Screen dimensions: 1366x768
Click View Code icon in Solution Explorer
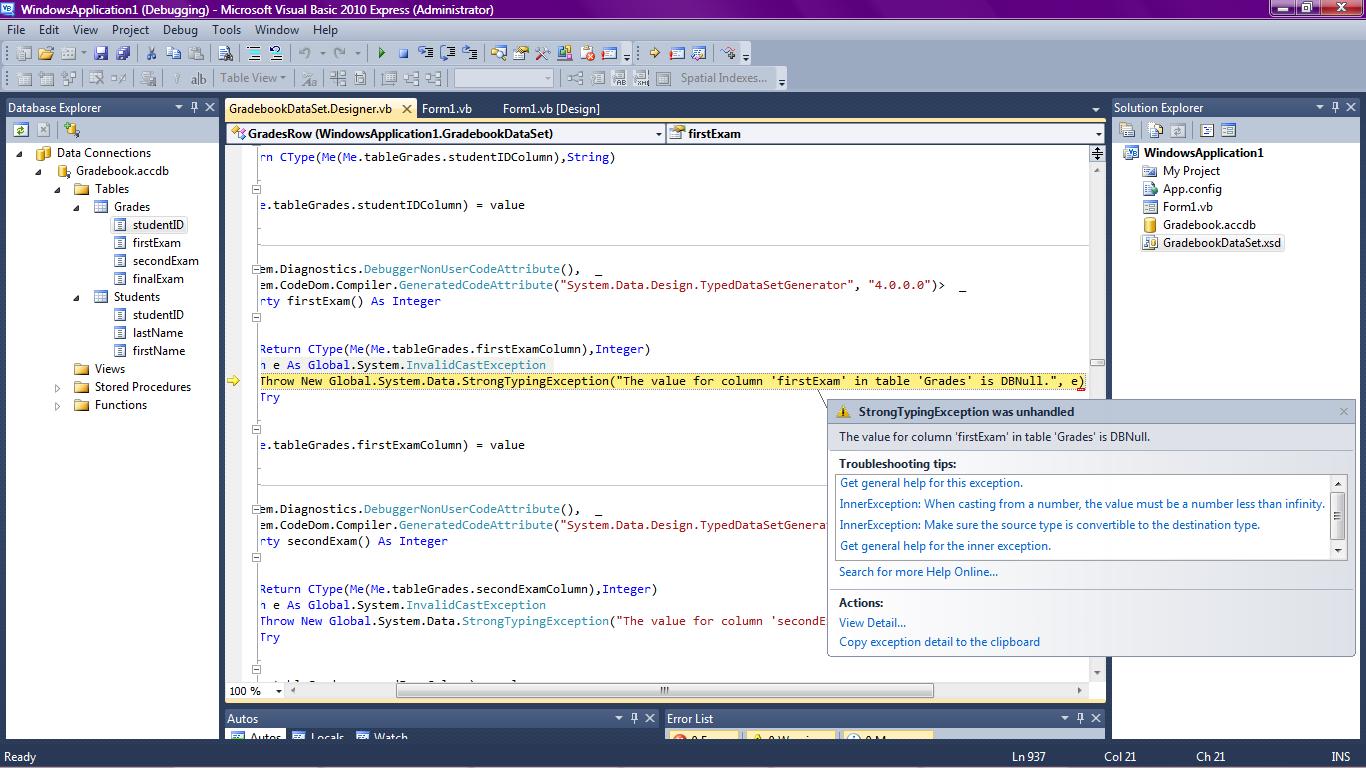(1207, 130)
